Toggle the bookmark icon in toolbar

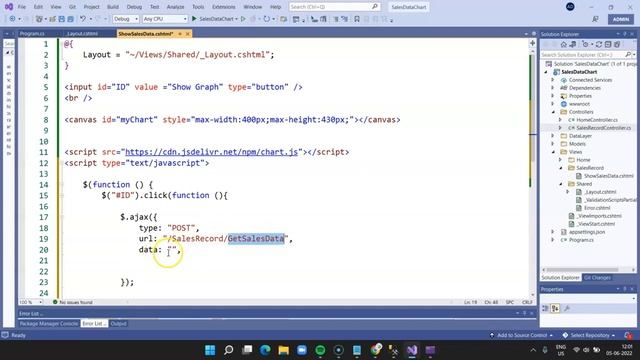[357, 19]
